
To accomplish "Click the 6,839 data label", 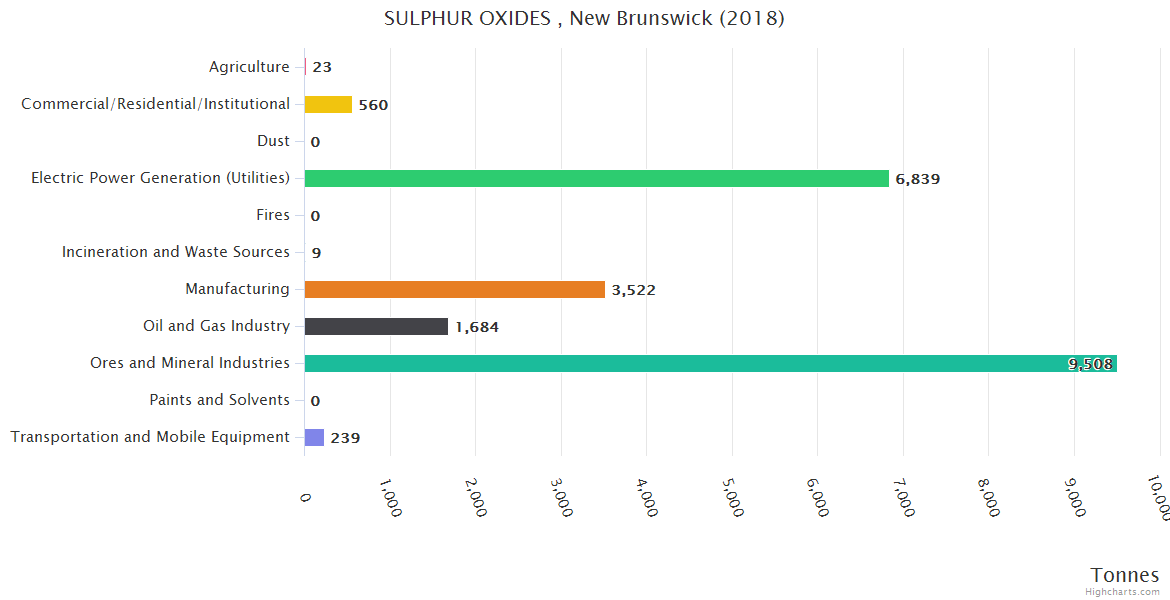I will point(918,179).
